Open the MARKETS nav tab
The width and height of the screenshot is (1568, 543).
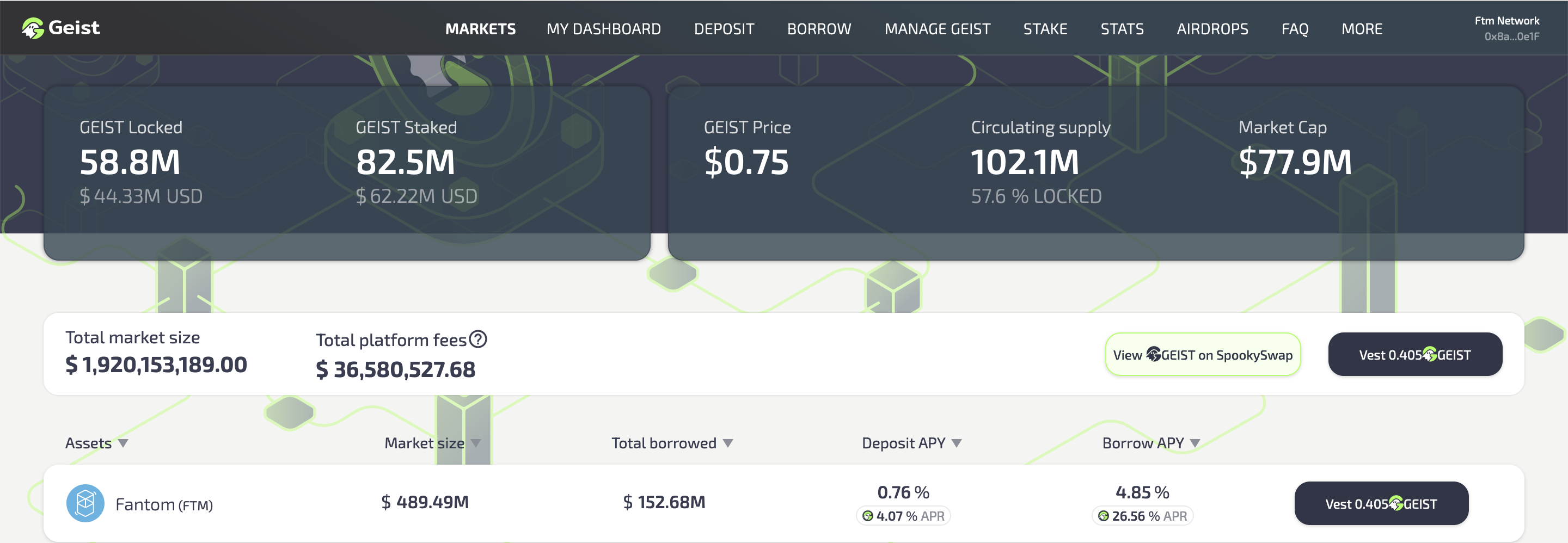point(480,29)
